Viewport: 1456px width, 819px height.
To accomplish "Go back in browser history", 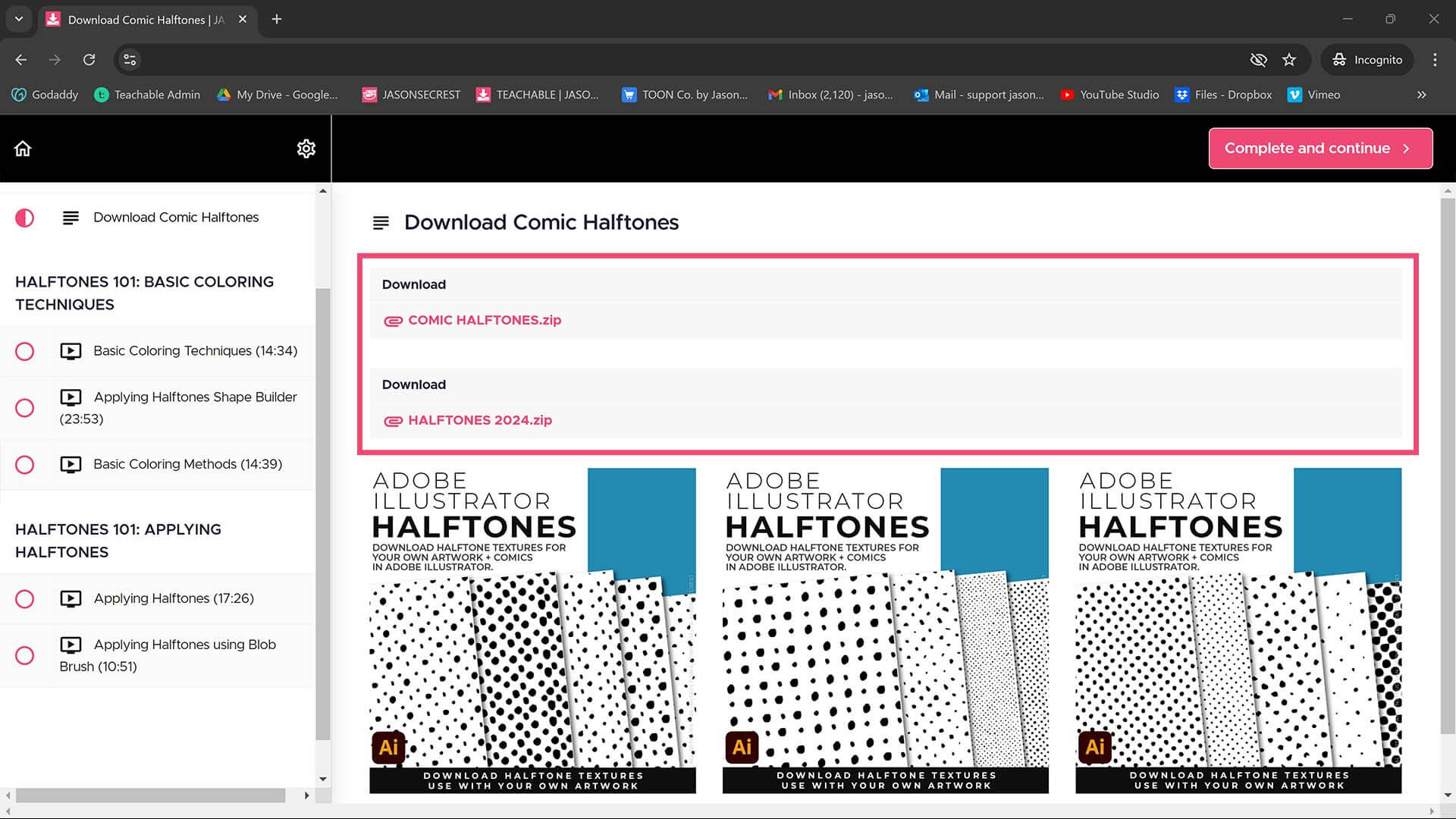I will (21, 60).
